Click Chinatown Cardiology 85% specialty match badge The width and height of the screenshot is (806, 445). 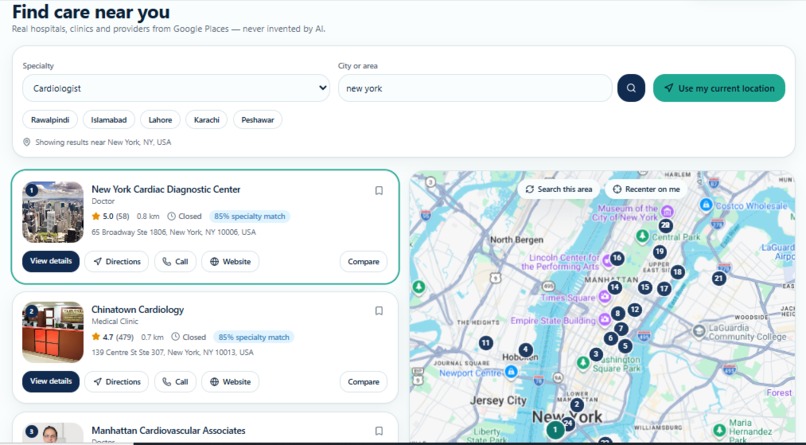pos(254,337)
